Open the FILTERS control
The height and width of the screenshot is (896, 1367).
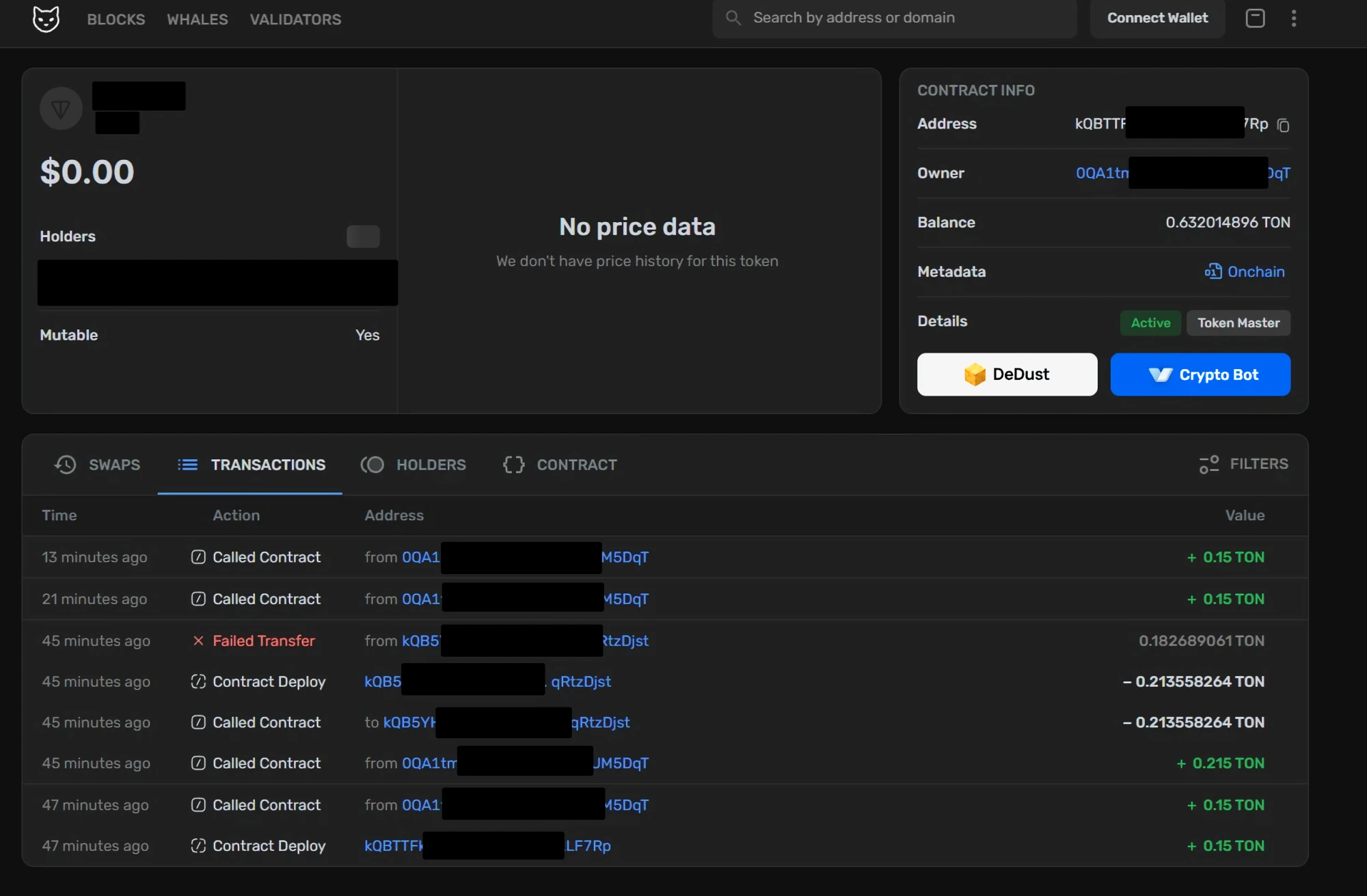tap(1243, 464)
